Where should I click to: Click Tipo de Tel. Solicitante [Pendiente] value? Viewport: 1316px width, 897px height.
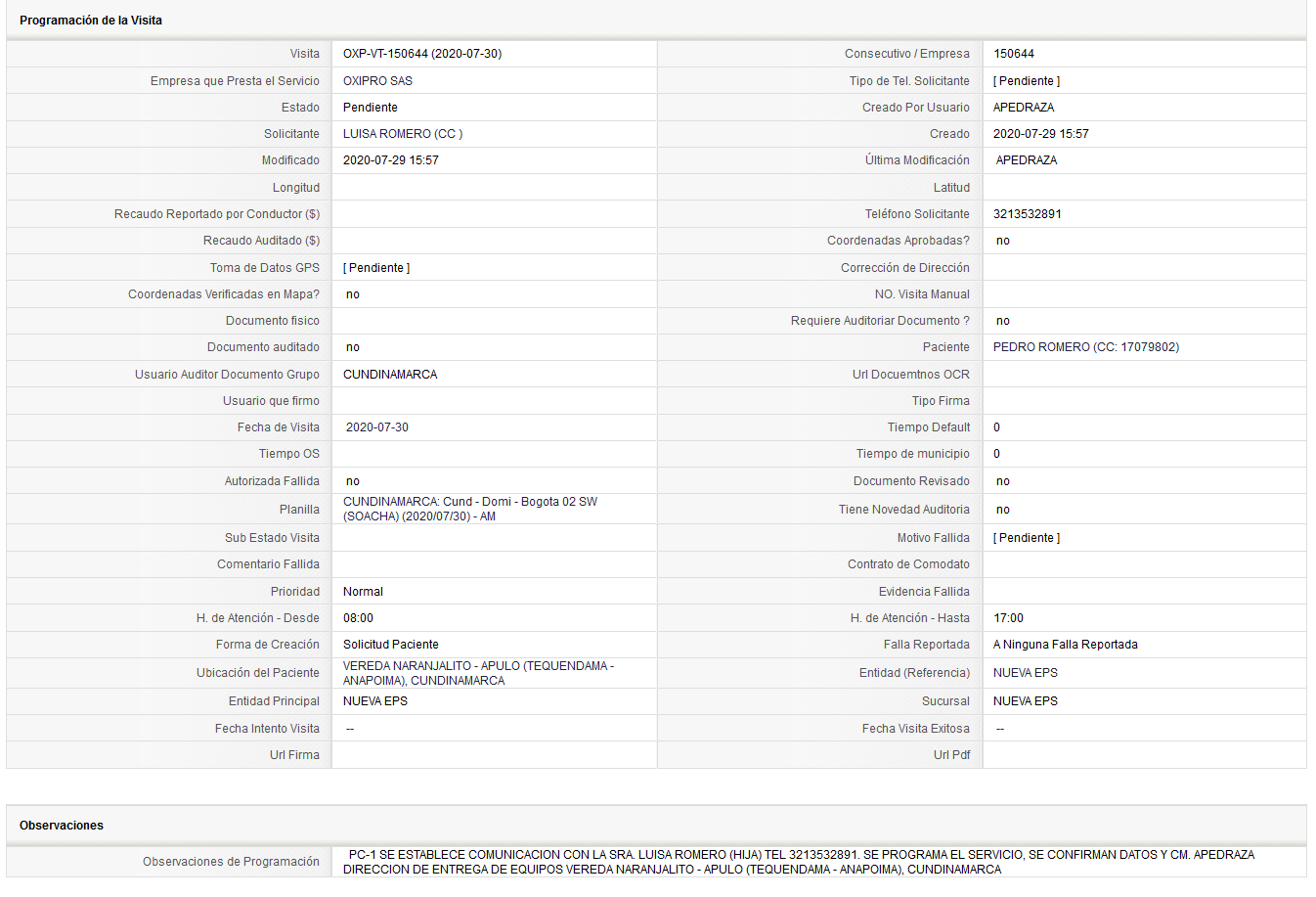coord(1027,81)
